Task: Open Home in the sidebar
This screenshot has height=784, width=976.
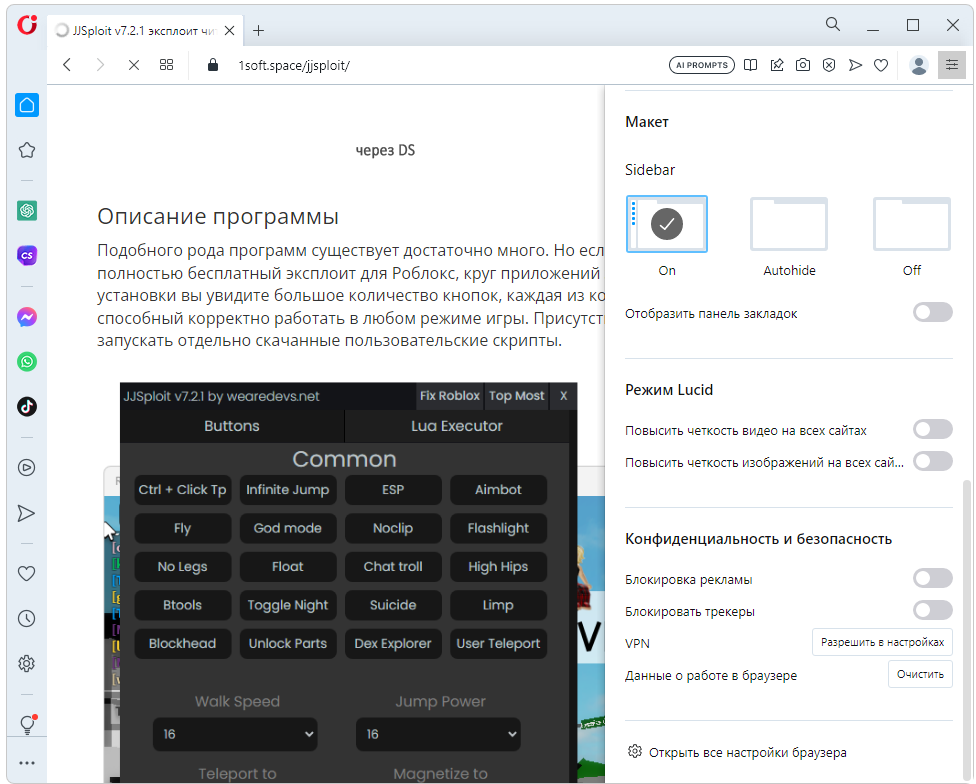Action: point(27,105)
